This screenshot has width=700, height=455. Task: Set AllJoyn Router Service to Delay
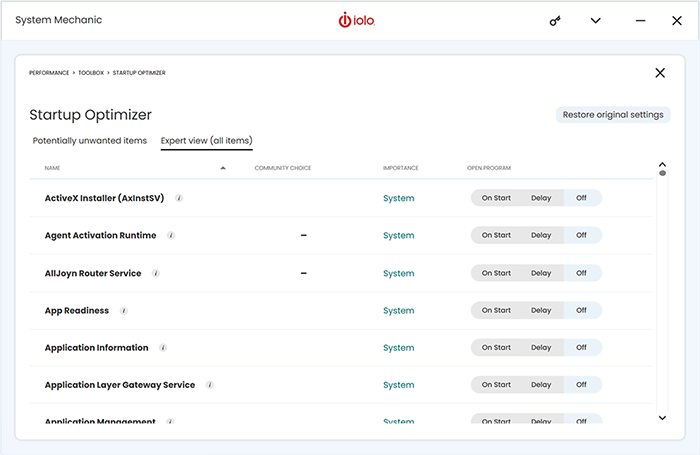[x=541, y=273]
